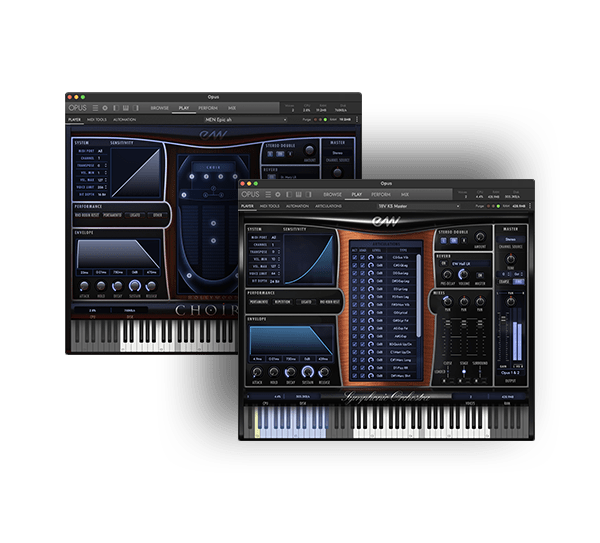Click the Release knob in Choir envelope
Viewport: 600px width, 543px height.
pos(153,283)
